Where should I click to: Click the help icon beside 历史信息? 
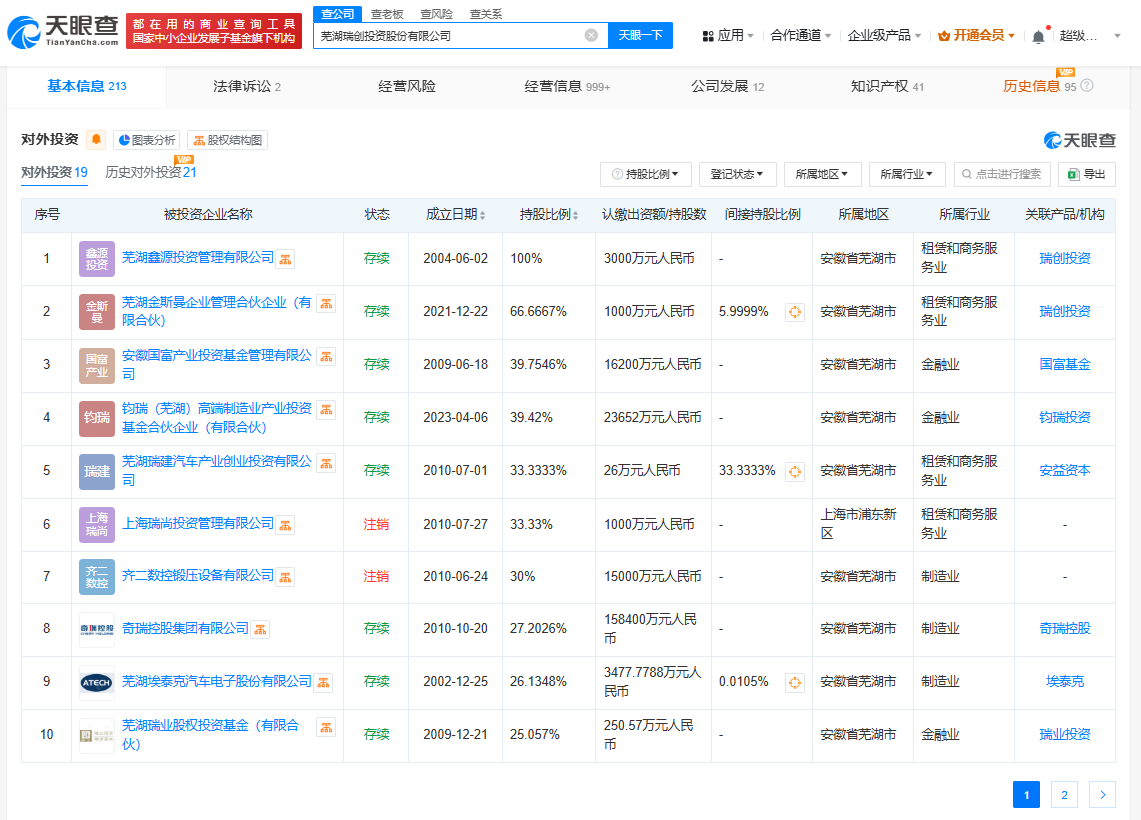coord(1087,86)
